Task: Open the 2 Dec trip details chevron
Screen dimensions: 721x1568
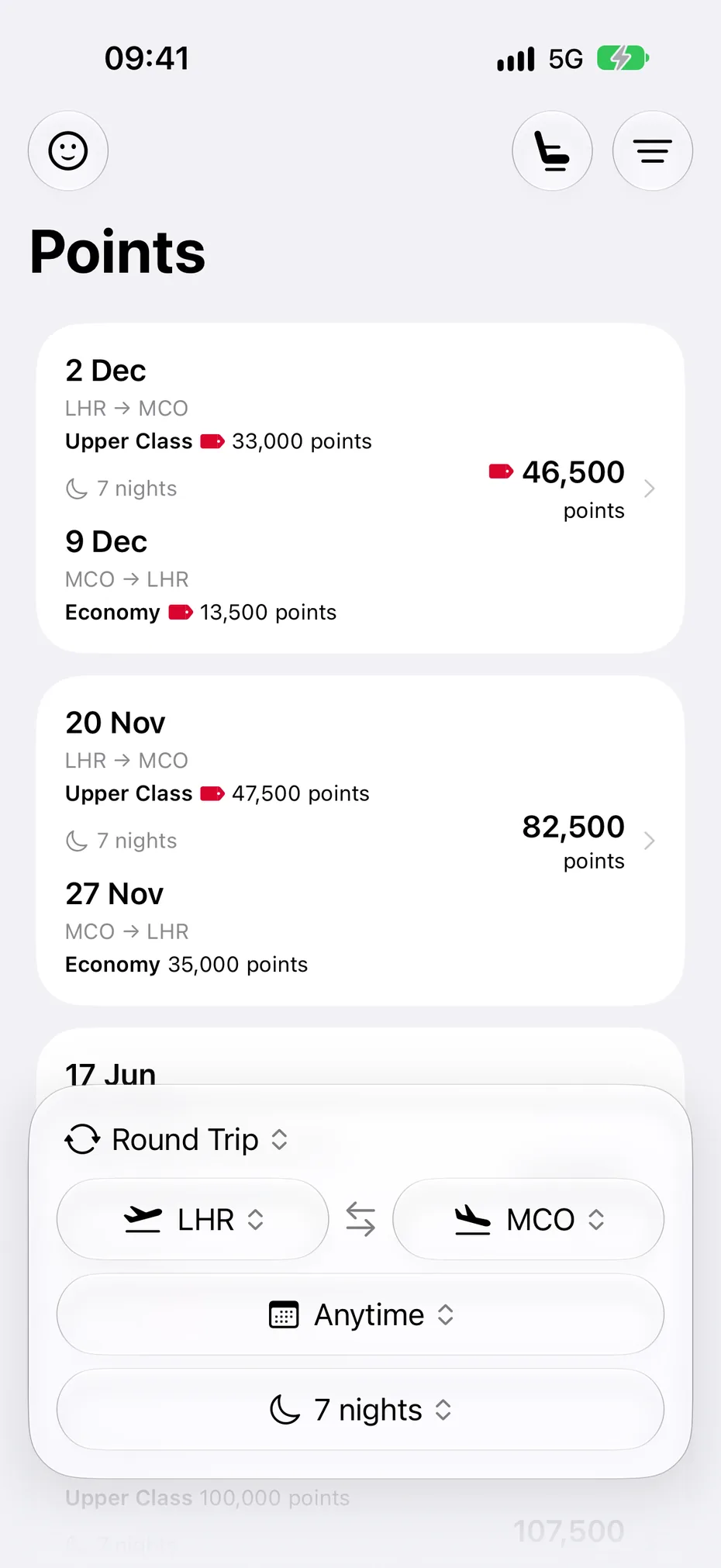Action: click(x=650, y=489)
